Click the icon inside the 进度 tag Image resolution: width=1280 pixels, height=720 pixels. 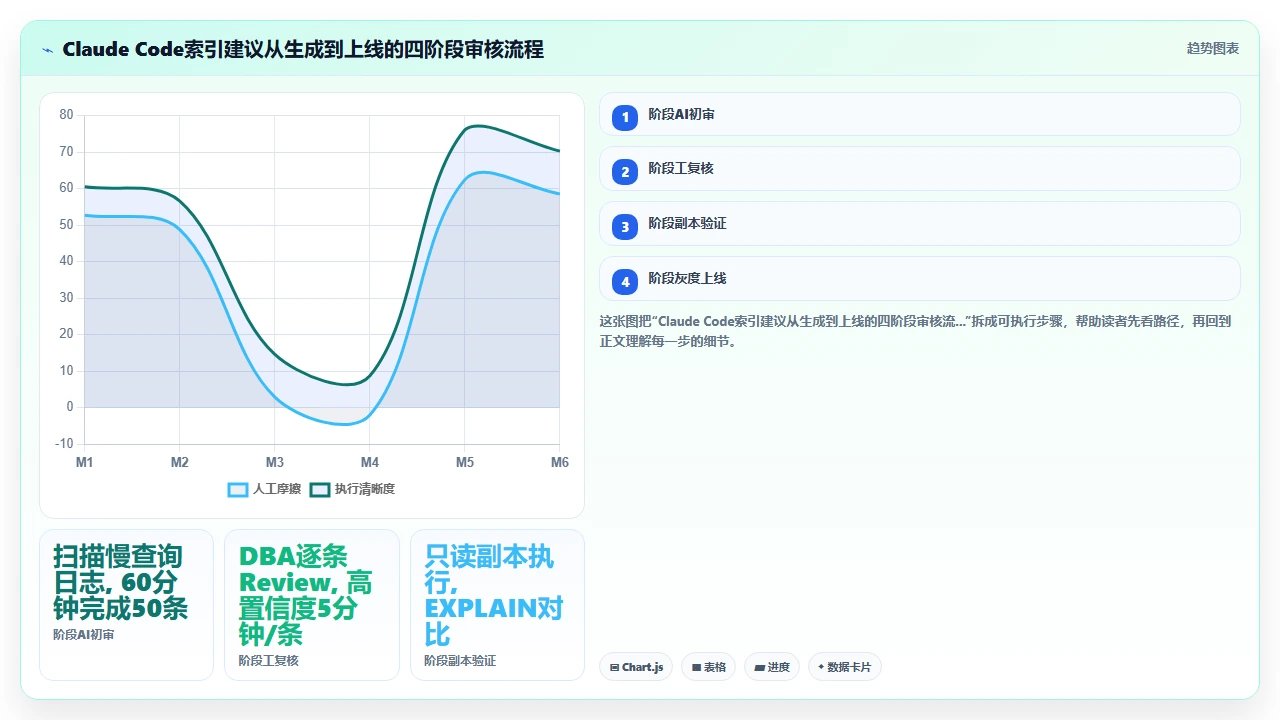point(760,667)
